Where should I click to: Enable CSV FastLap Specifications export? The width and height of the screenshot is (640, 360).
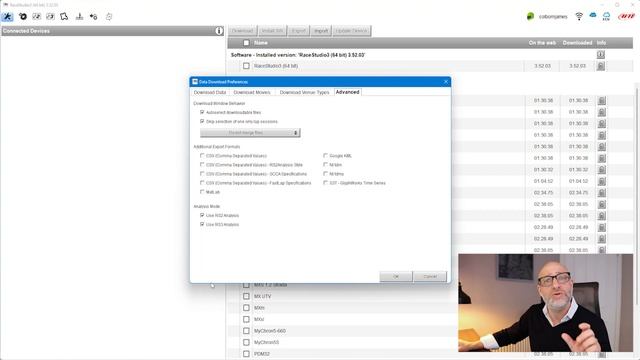(x=202, y=183)
